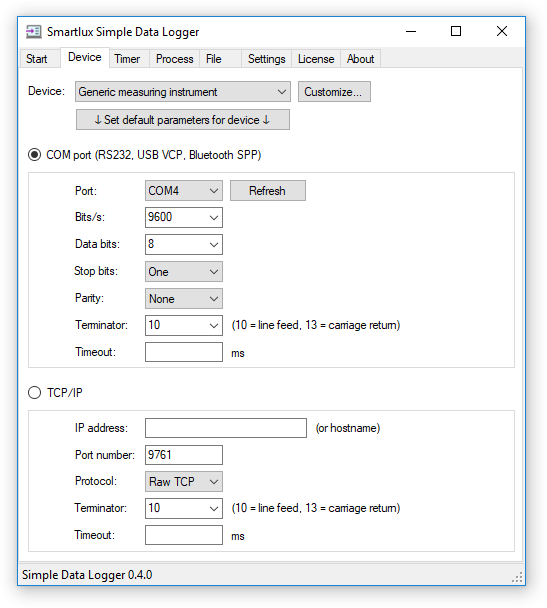
Task: Go to the Process tab
Action: [x=174, y=59]
